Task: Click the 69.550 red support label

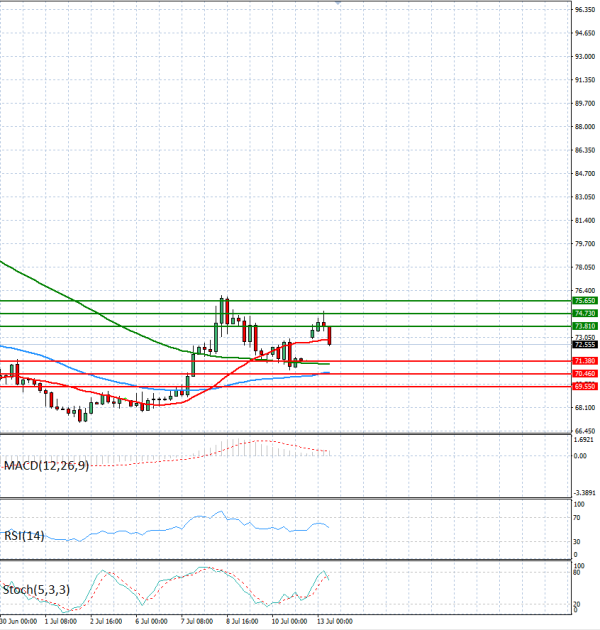Action: coord(585,386)
